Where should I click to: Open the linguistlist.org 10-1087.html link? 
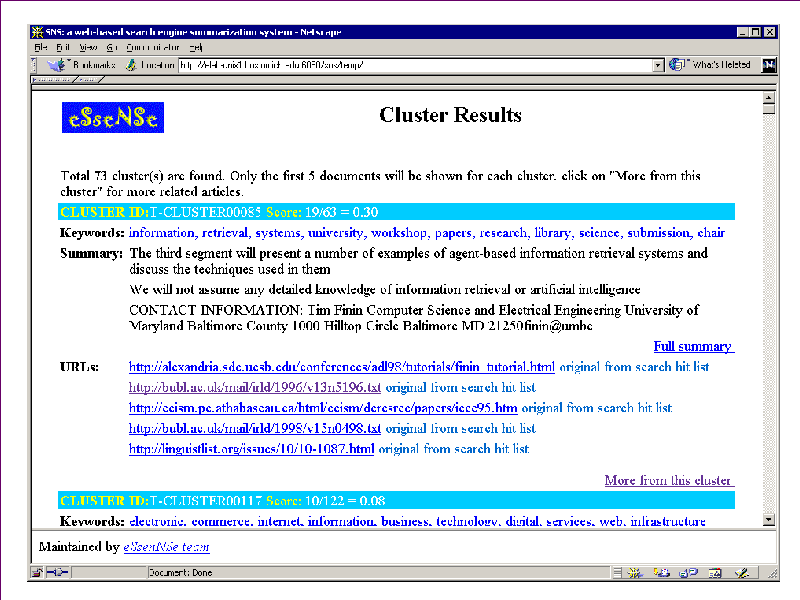tap(252, 448)
